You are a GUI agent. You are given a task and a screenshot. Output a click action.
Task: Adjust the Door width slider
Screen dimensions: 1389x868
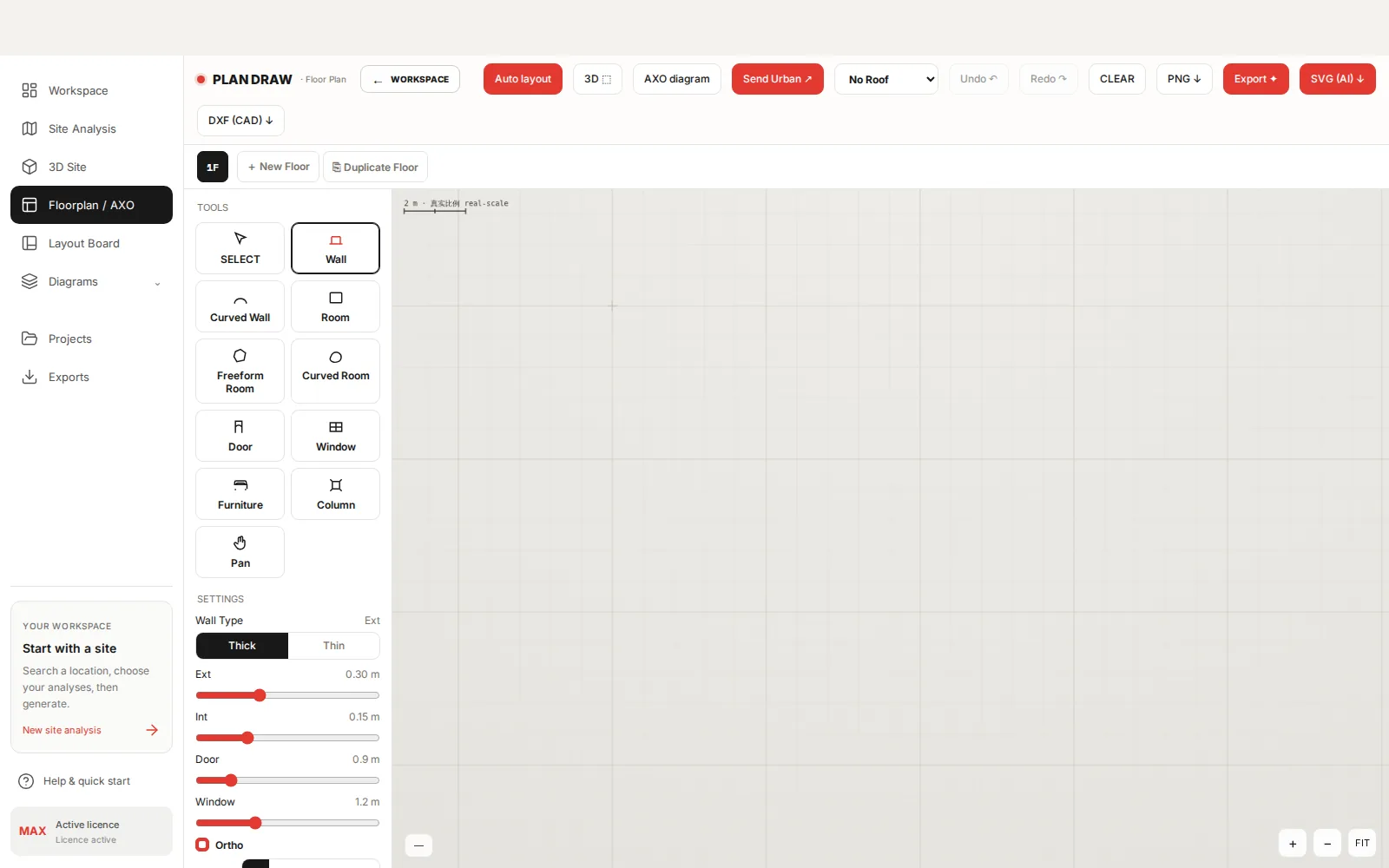click(287, 780)
